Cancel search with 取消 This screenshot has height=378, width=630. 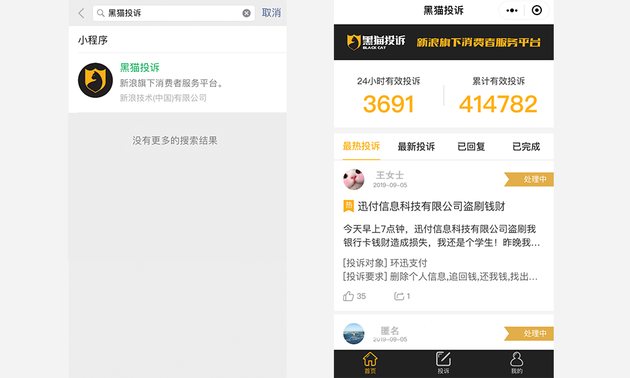pyautogui.click(x=271, y=13)
